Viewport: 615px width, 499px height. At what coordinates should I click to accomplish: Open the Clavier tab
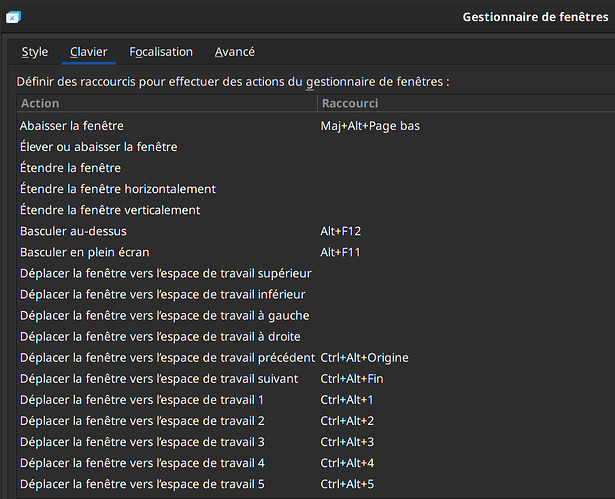(x=89, y=52)
